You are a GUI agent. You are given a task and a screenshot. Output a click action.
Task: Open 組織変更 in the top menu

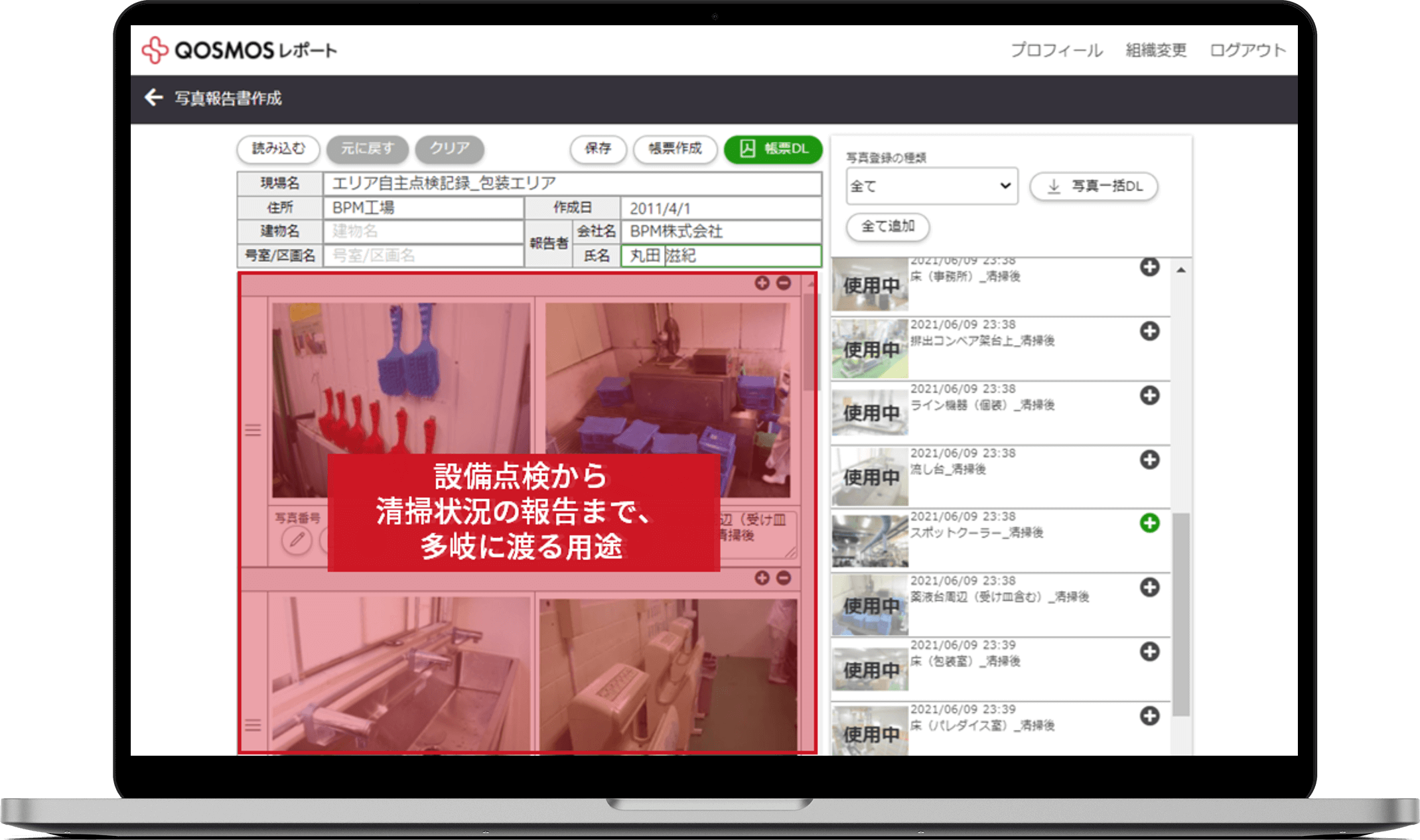1156,50
